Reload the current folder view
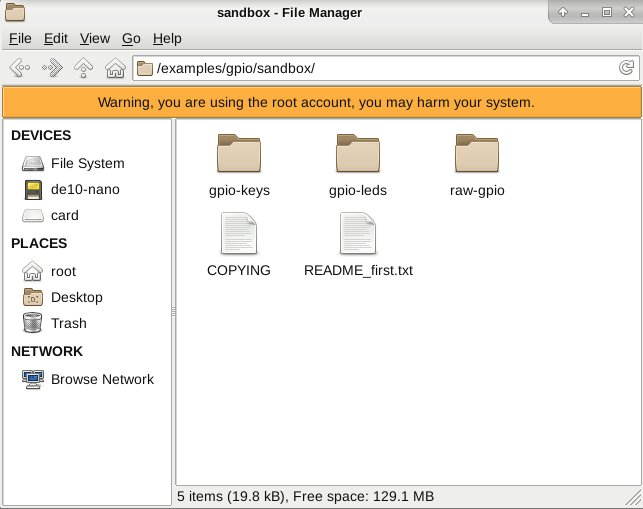The width and height of the screenshot is (643, 509). point(626,68)
